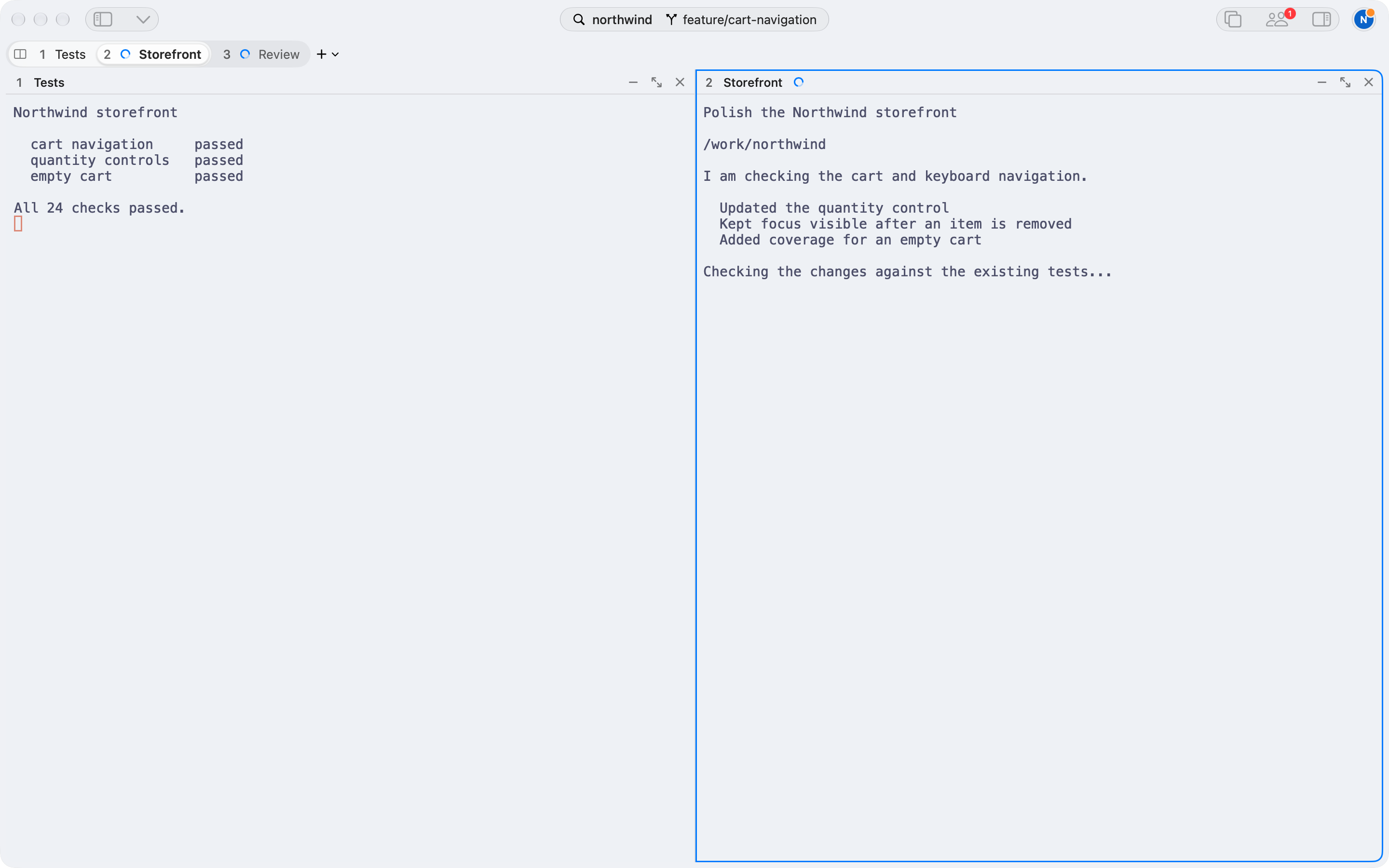Switch to the Storefront tab
The height and width of the screenshot is (868, 1389).
tap(153, 54)
